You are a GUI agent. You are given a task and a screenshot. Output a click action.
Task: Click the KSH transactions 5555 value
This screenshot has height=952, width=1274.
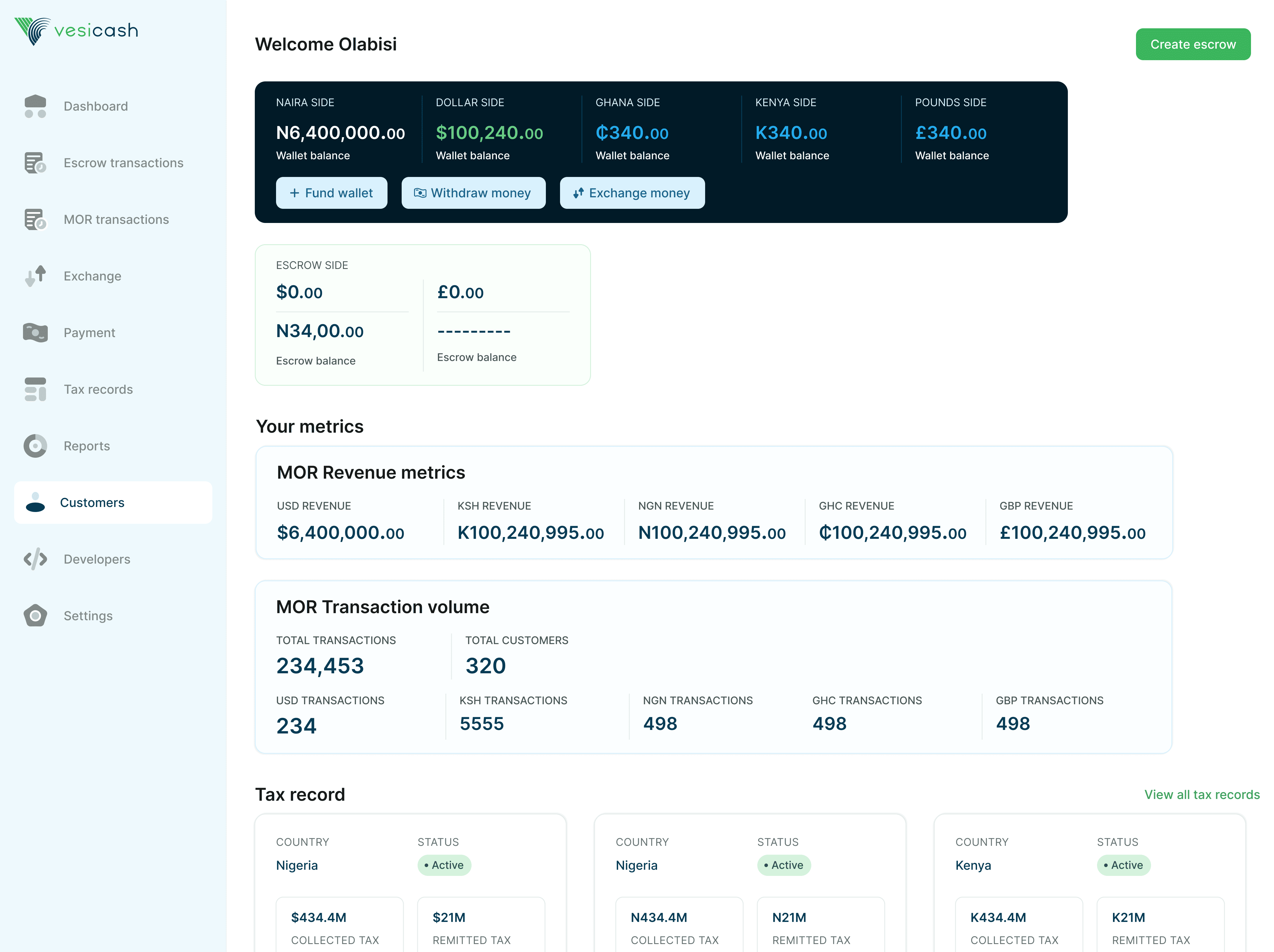point(482,724)
